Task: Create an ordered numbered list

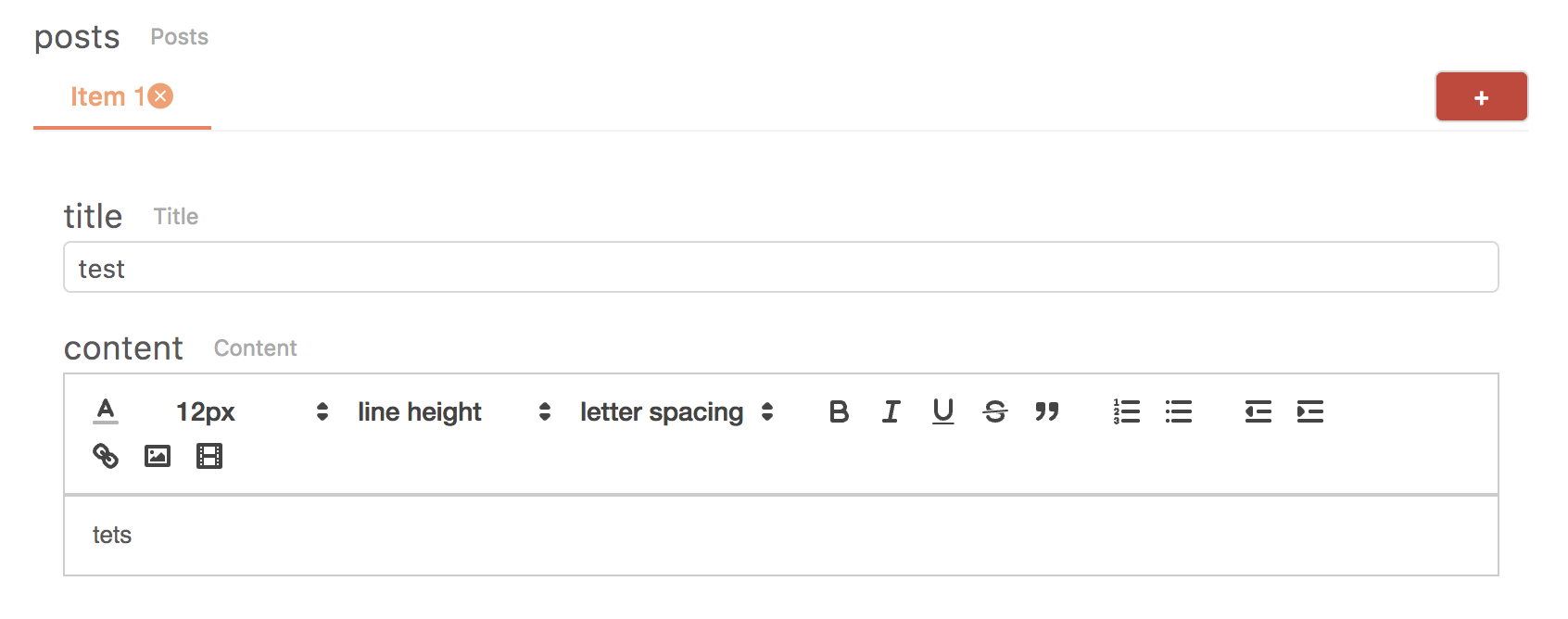Action: [x=1127, y=411]
